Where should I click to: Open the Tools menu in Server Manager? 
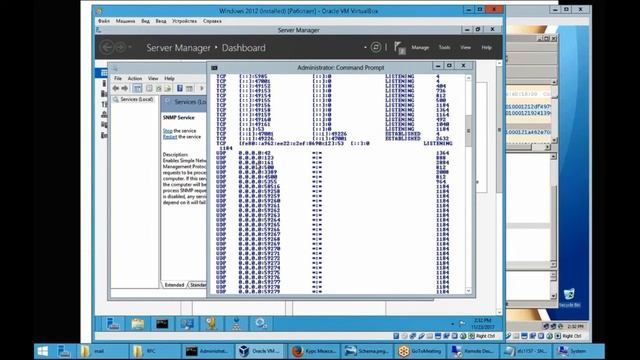[x=444, y=47]
